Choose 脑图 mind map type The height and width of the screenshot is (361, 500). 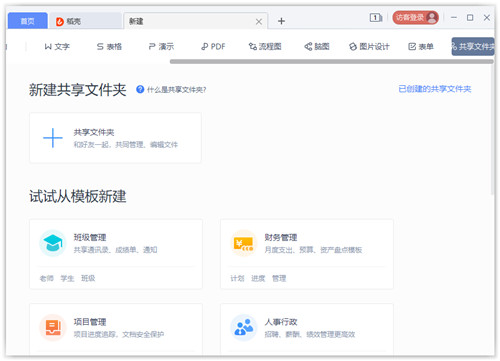[x=317, y=47]
